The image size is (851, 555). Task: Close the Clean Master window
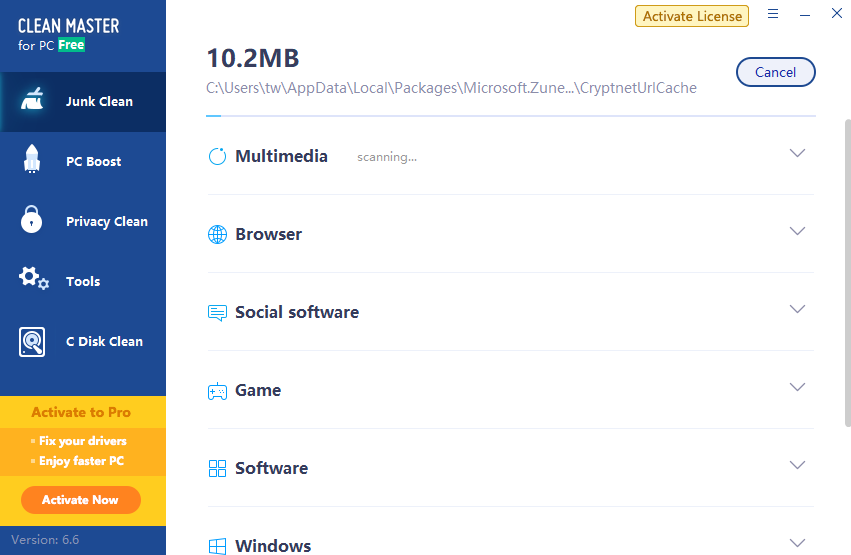point(836,13)
